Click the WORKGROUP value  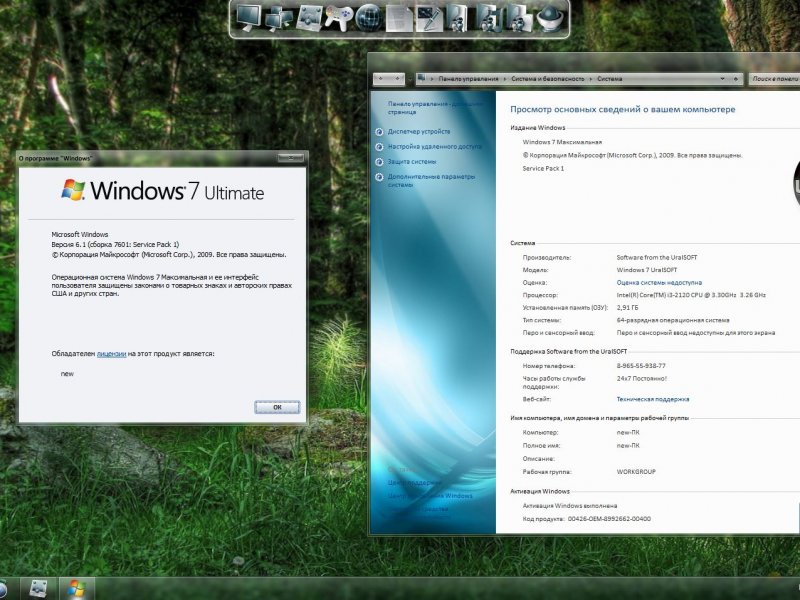point(636,472)
